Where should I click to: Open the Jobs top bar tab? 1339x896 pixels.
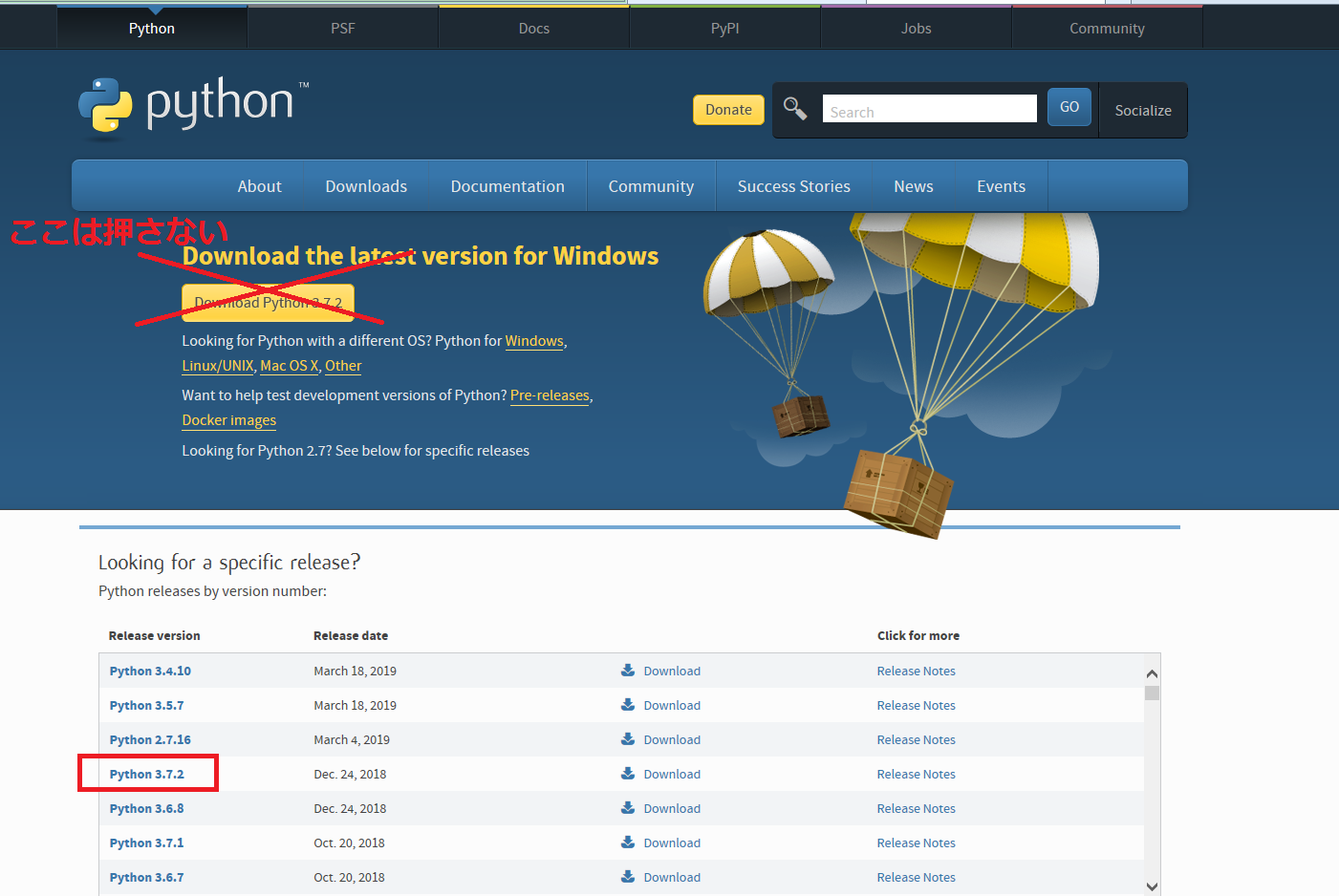pyautogui.click(x=917, y=28)
